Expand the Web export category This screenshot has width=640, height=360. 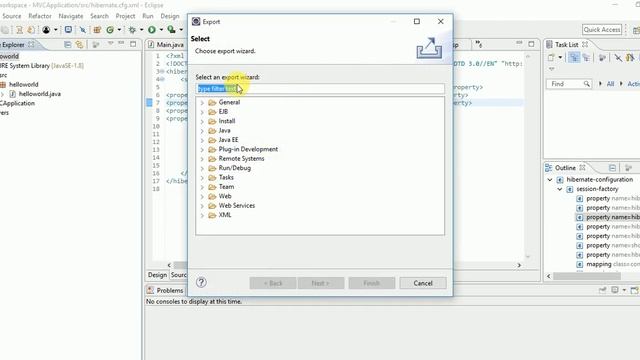point(202,197)
